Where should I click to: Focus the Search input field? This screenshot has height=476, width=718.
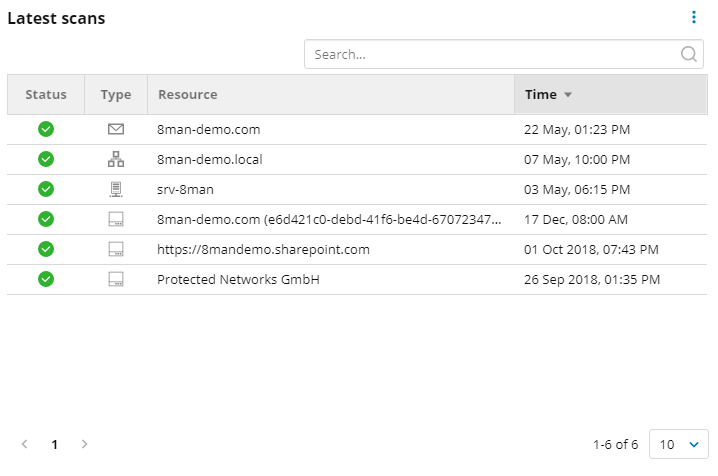tap(490, 55)
